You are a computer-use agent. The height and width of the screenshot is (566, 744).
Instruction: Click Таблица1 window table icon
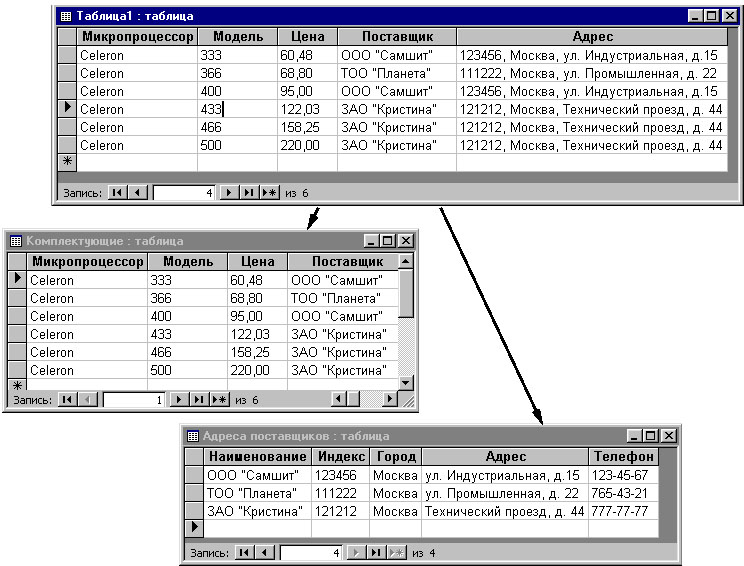(x=66, y=17)
